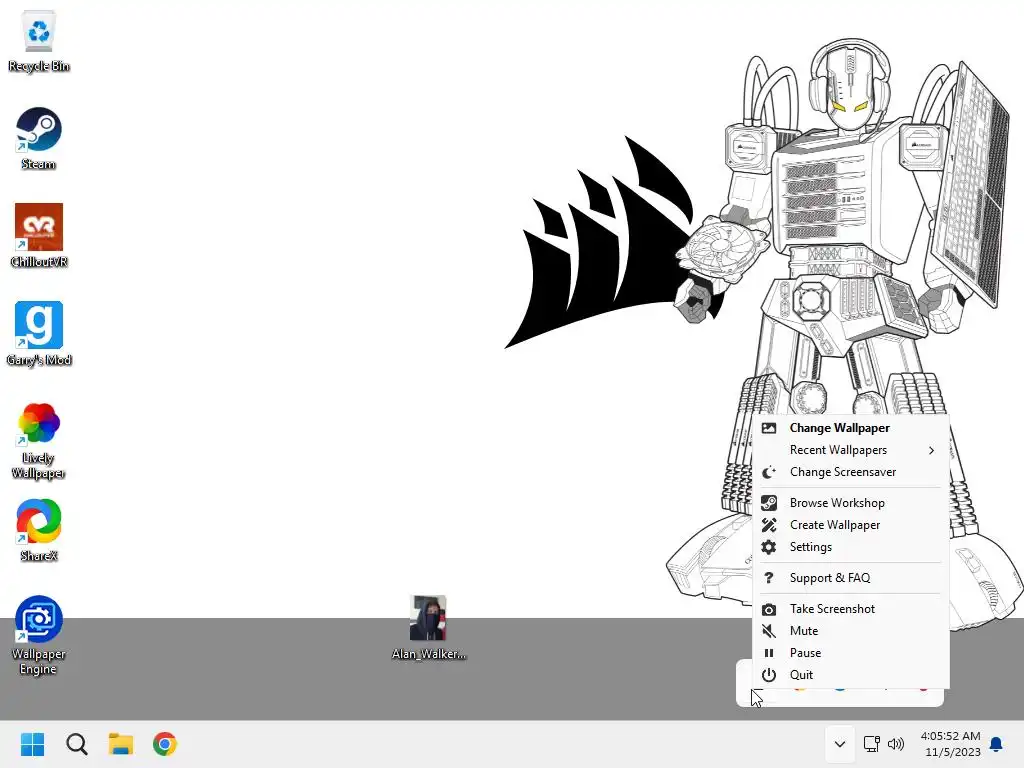The height and width of the screenshot is (768, 1024).
Task: Open the Recent Wallpapers submenu
Action: [x=850, y=450]
